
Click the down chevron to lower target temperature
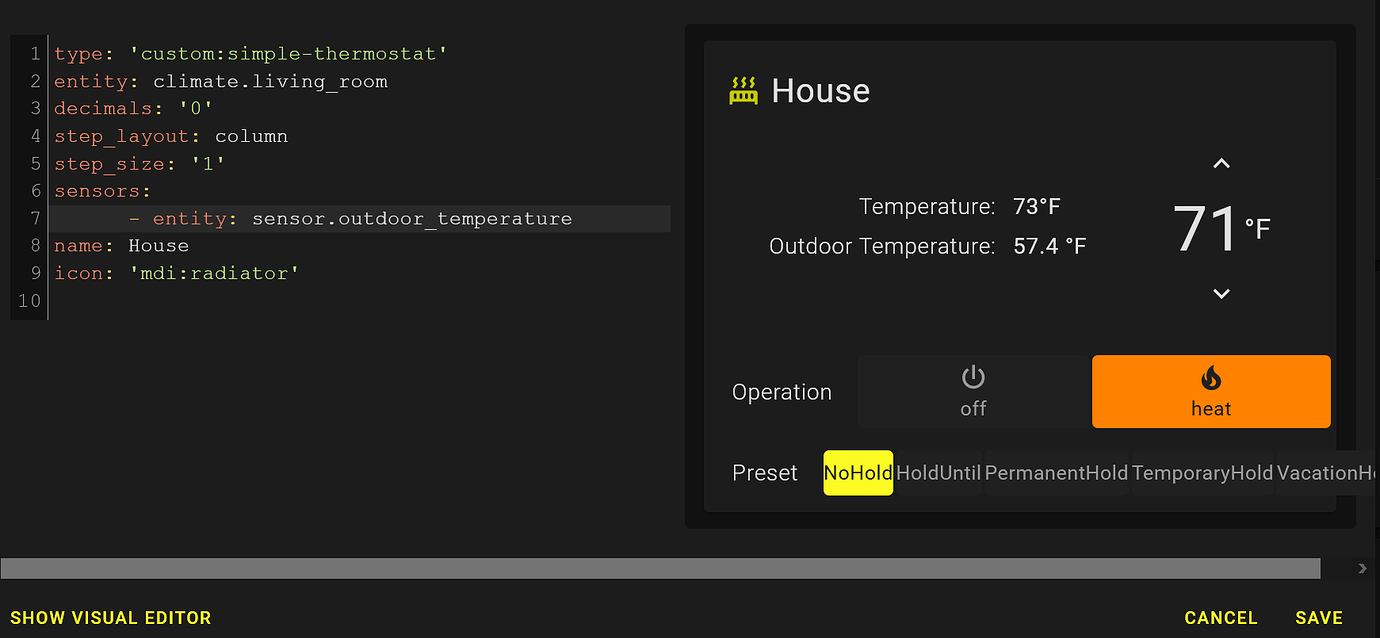pyautogui.click(x=1221, y=293)
